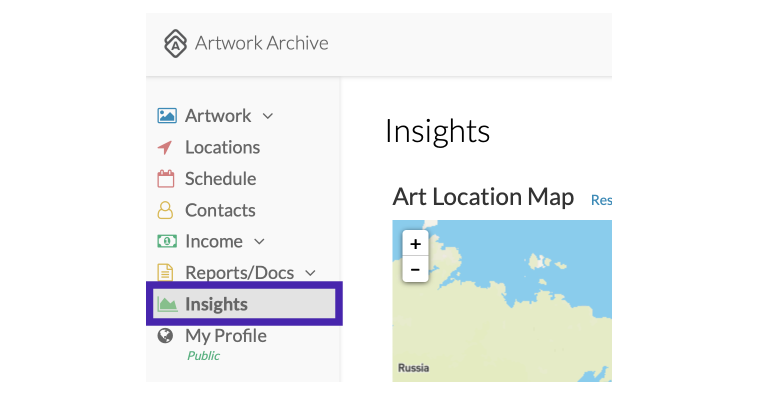Click the Contacts person icon
The image size is (757, 409).
pos(165,210)
